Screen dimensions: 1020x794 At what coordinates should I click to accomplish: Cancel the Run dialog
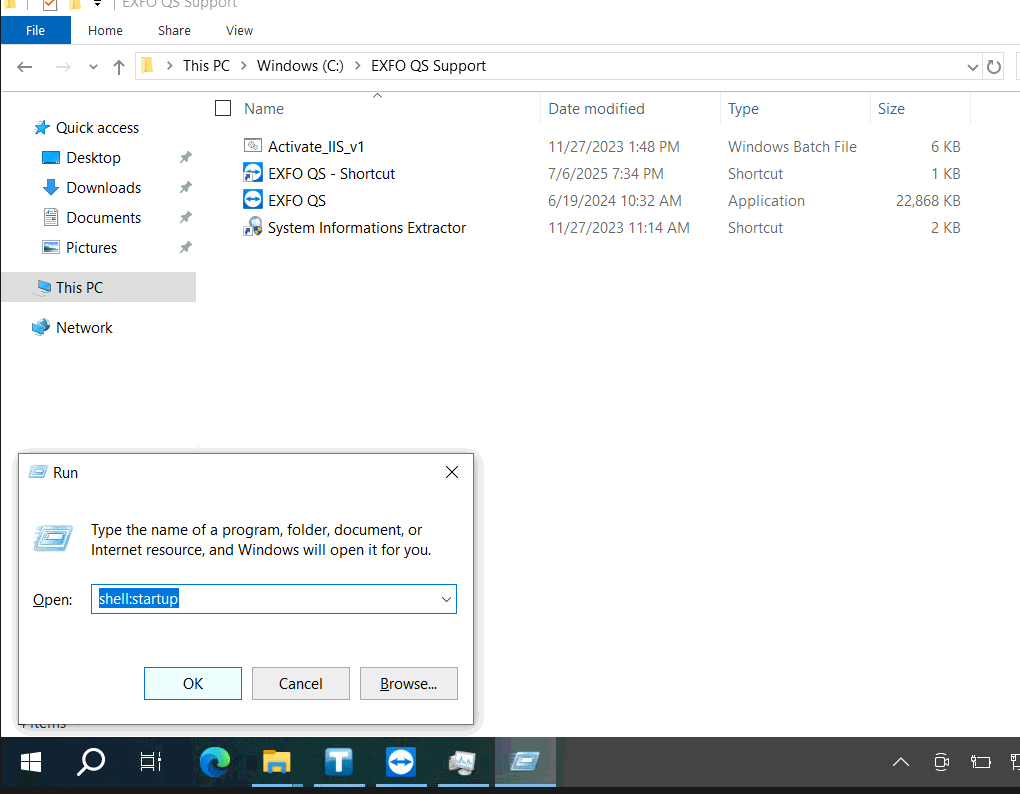coord(301,683)
